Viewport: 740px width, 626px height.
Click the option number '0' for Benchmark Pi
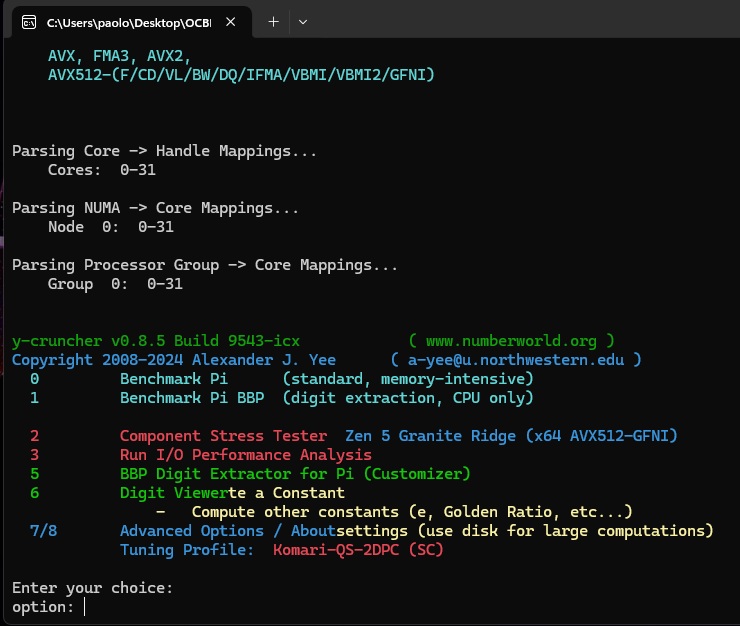[x=34, y=379]
